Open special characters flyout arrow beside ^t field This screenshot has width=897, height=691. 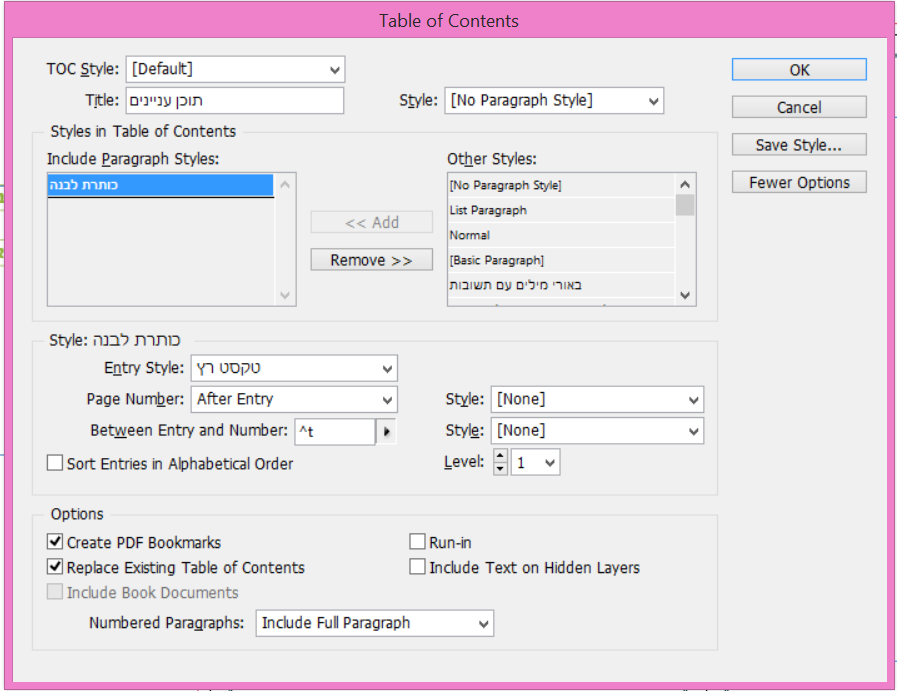pos(386,432)
